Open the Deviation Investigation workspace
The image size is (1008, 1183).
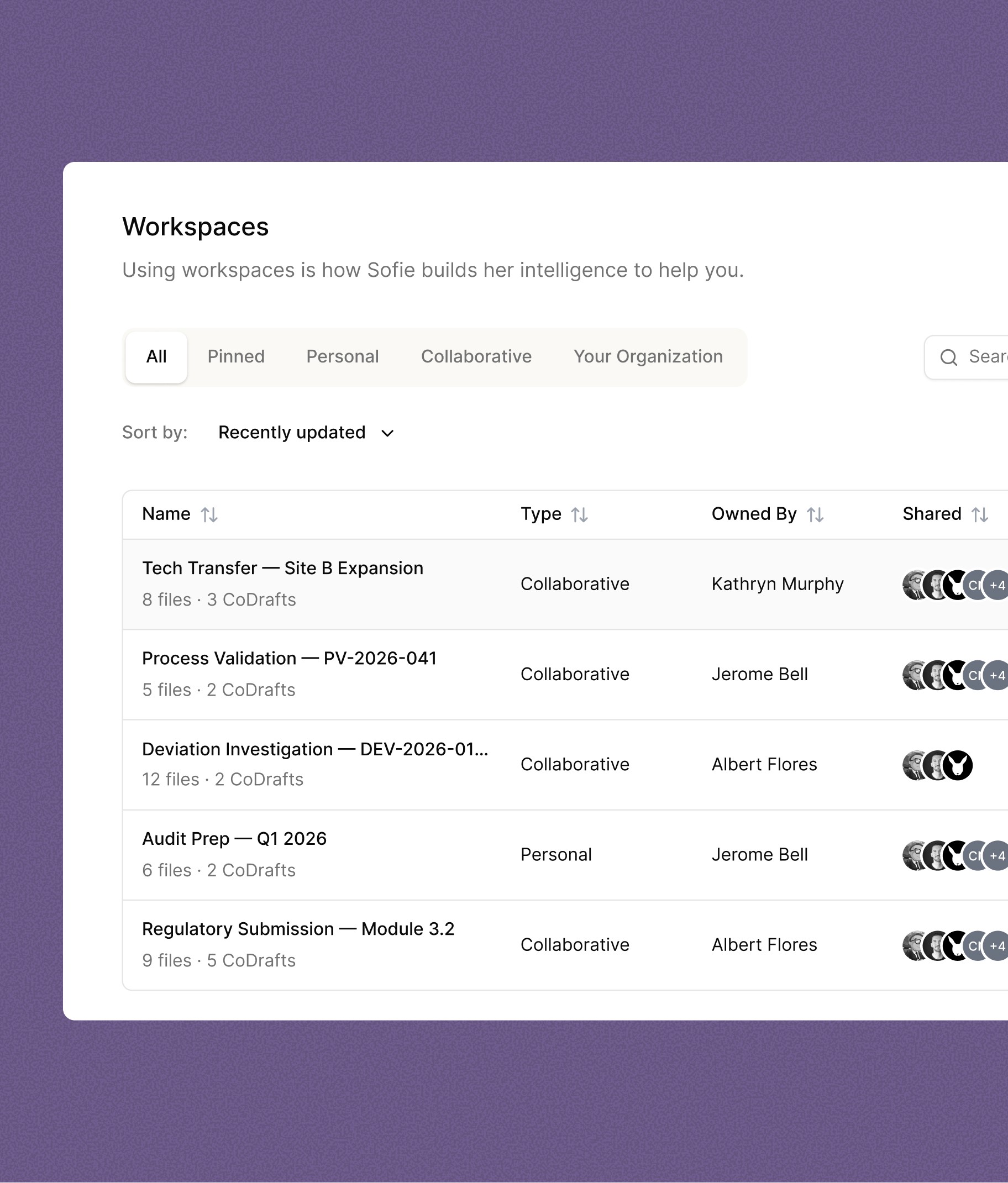click(x=315, y=749)
